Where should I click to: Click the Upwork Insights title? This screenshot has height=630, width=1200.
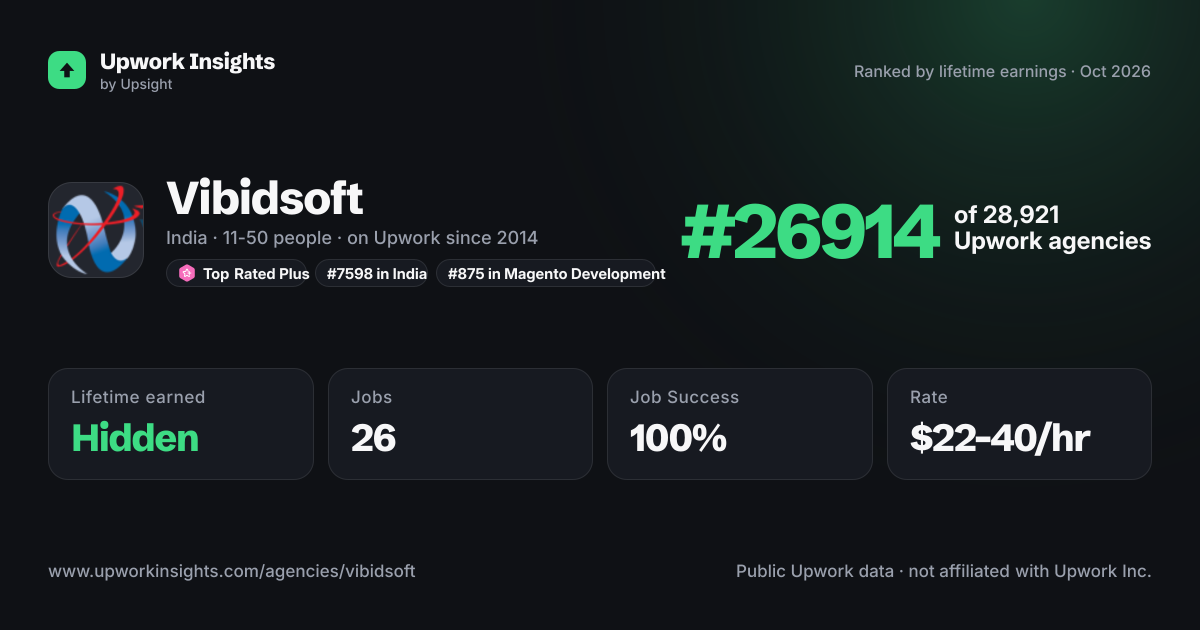(187, 61)
